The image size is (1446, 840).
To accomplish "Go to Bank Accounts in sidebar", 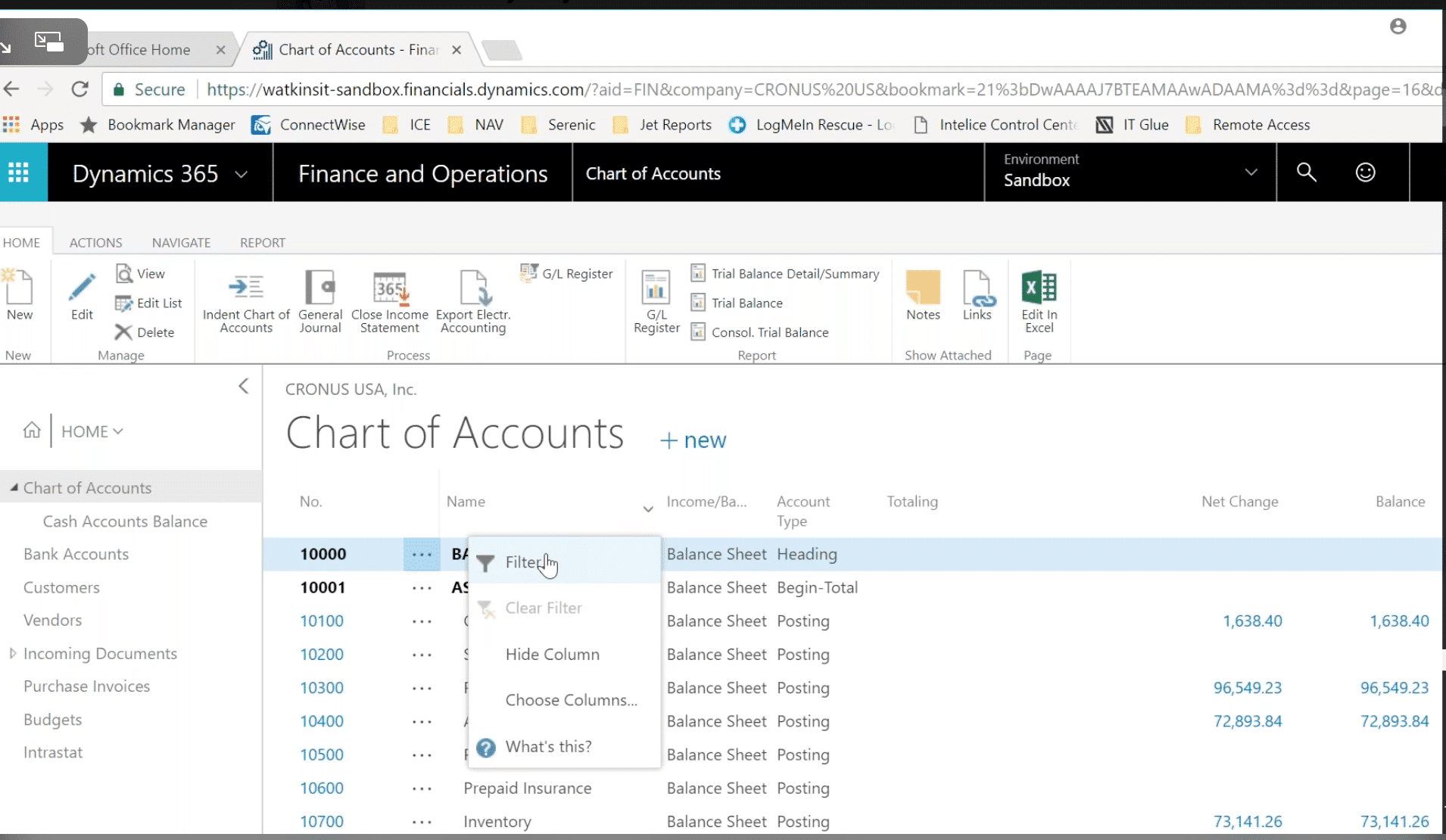I will point(76,554).
